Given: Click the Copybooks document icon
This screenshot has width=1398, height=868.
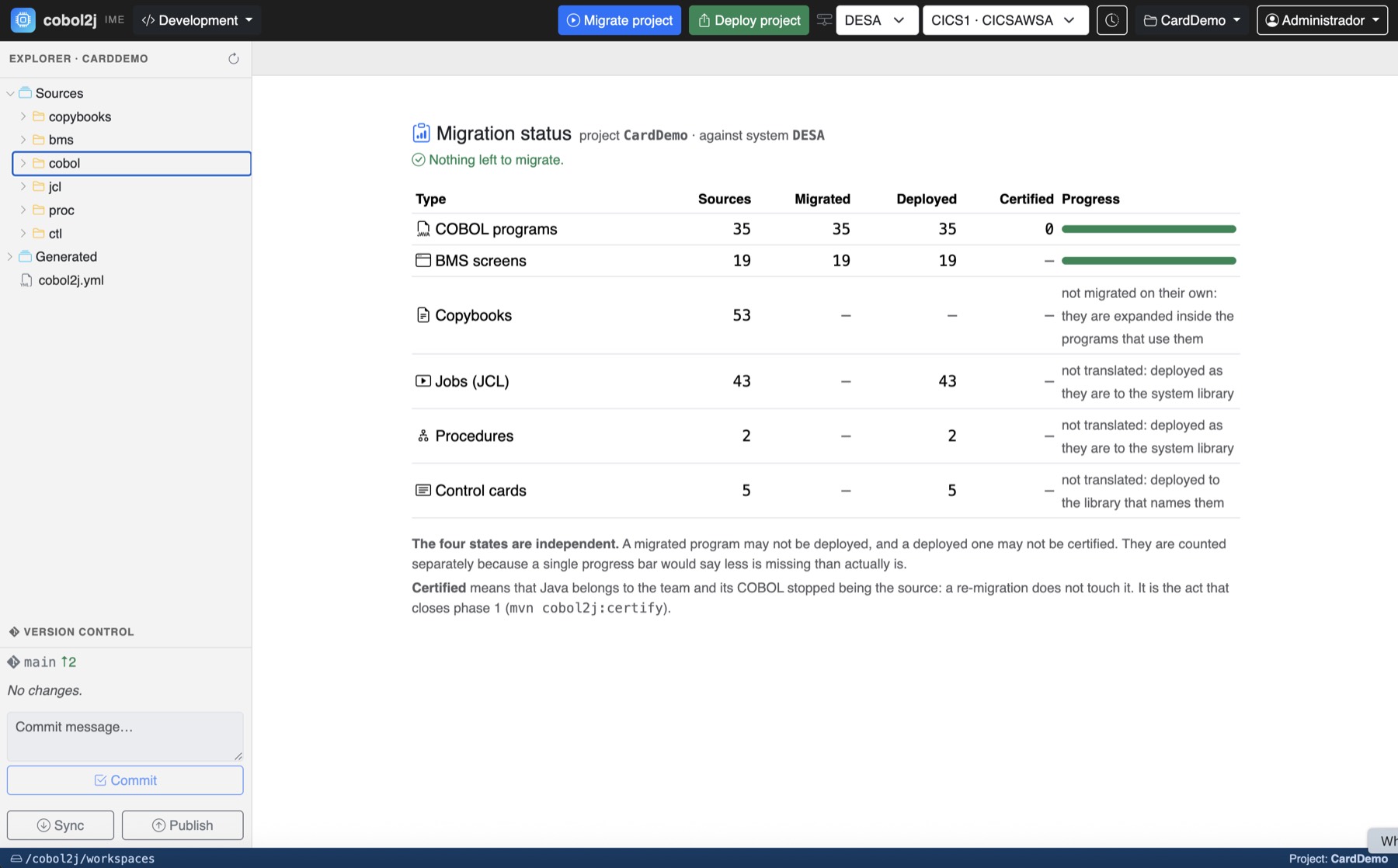Looking at the screenshot, I should pos(423,315).
